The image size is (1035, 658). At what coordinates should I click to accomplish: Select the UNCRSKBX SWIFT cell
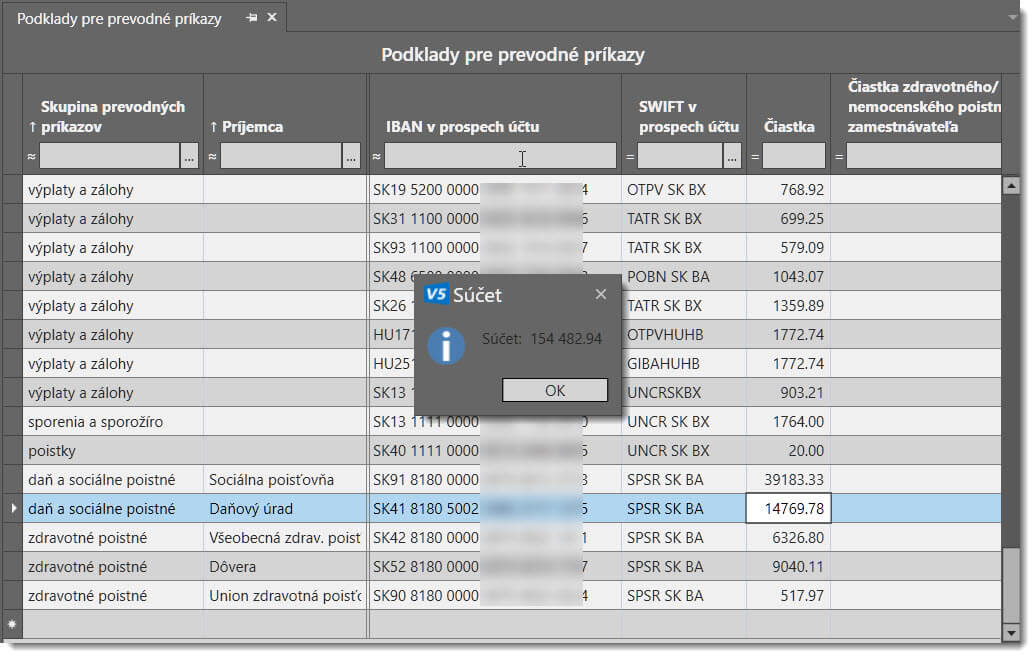tap(684, 393)
